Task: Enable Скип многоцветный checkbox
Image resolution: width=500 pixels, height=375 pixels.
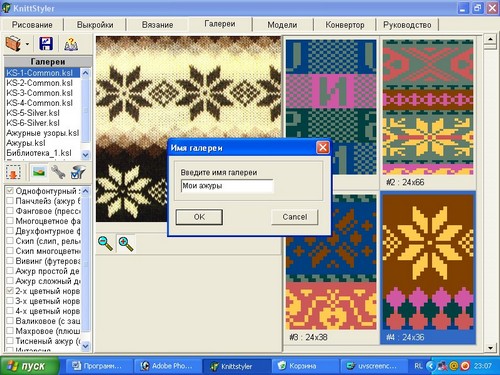Action: (x=10, y=251)
